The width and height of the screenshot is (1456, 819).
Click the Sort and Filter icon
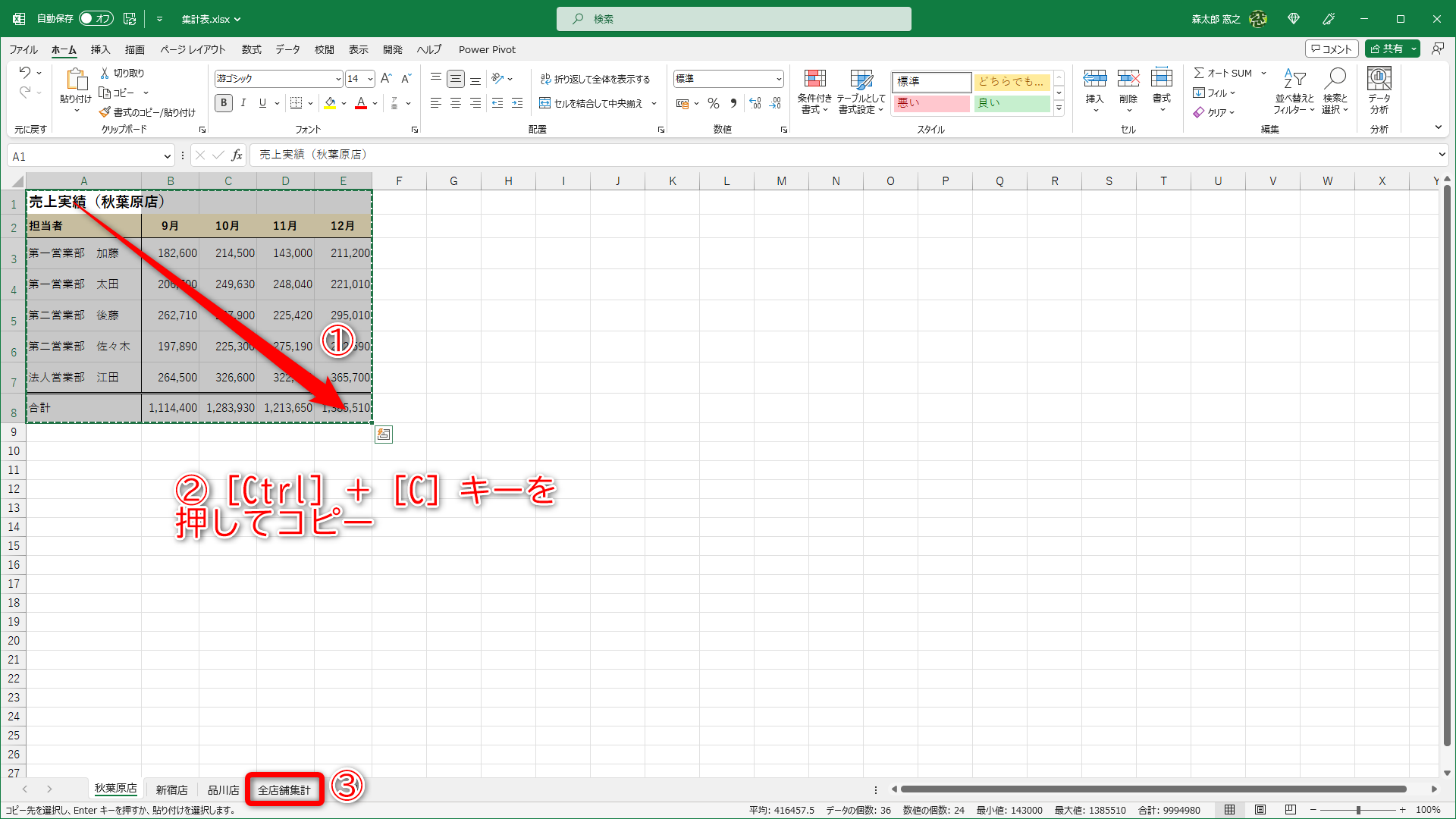(x=1294, y=80)
